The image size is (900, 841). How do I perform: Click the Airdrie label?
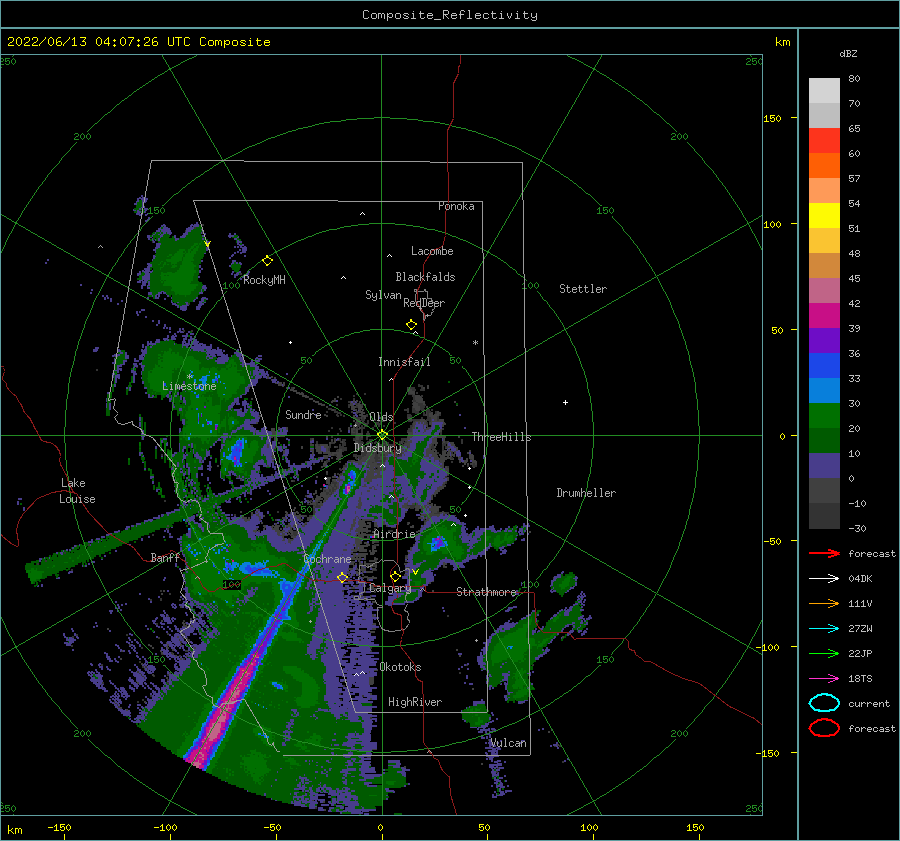click(394, 534)
